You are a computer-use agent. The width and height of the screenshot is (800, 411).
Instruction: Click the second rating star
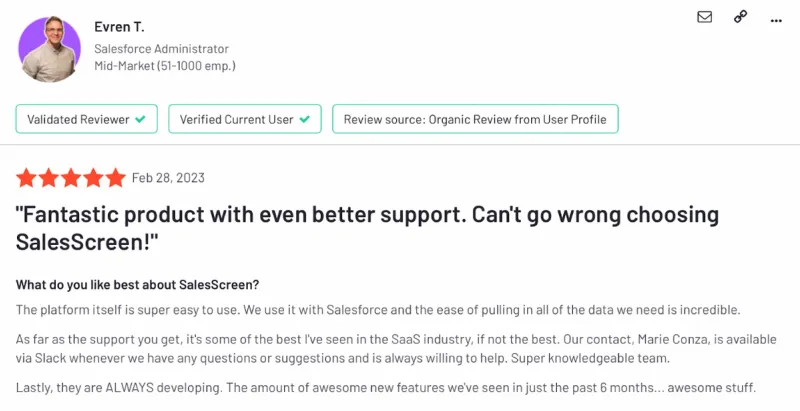click(48, 178)
